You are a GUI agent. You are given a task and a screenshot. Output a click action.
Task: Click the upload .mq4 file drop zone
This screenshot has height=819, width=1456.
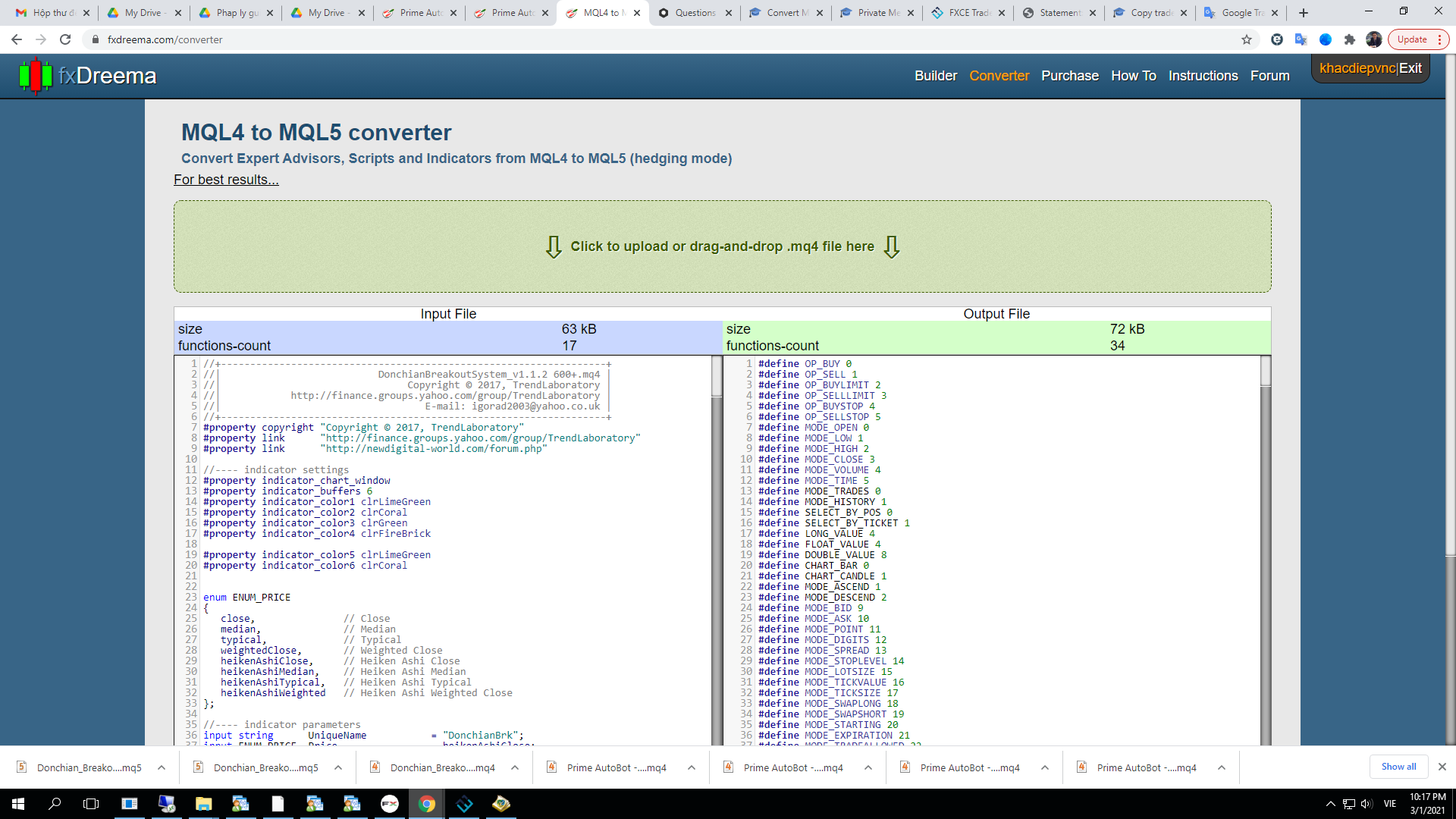[722, 246]
